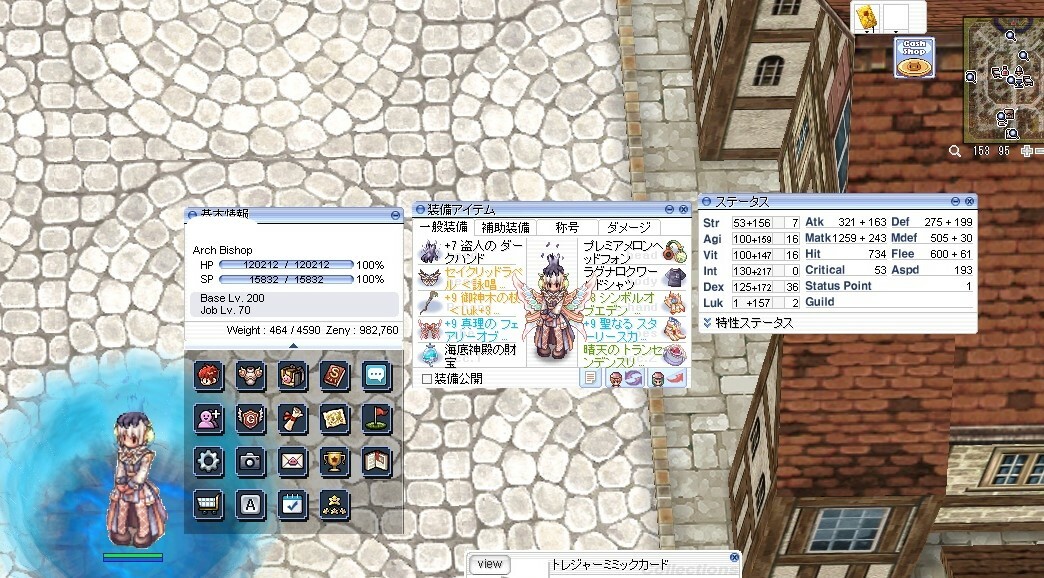Viewport: 1044px width, 578px height.
Task: Collapse the basic info menu arrow
Action: (x=294, y=346)
